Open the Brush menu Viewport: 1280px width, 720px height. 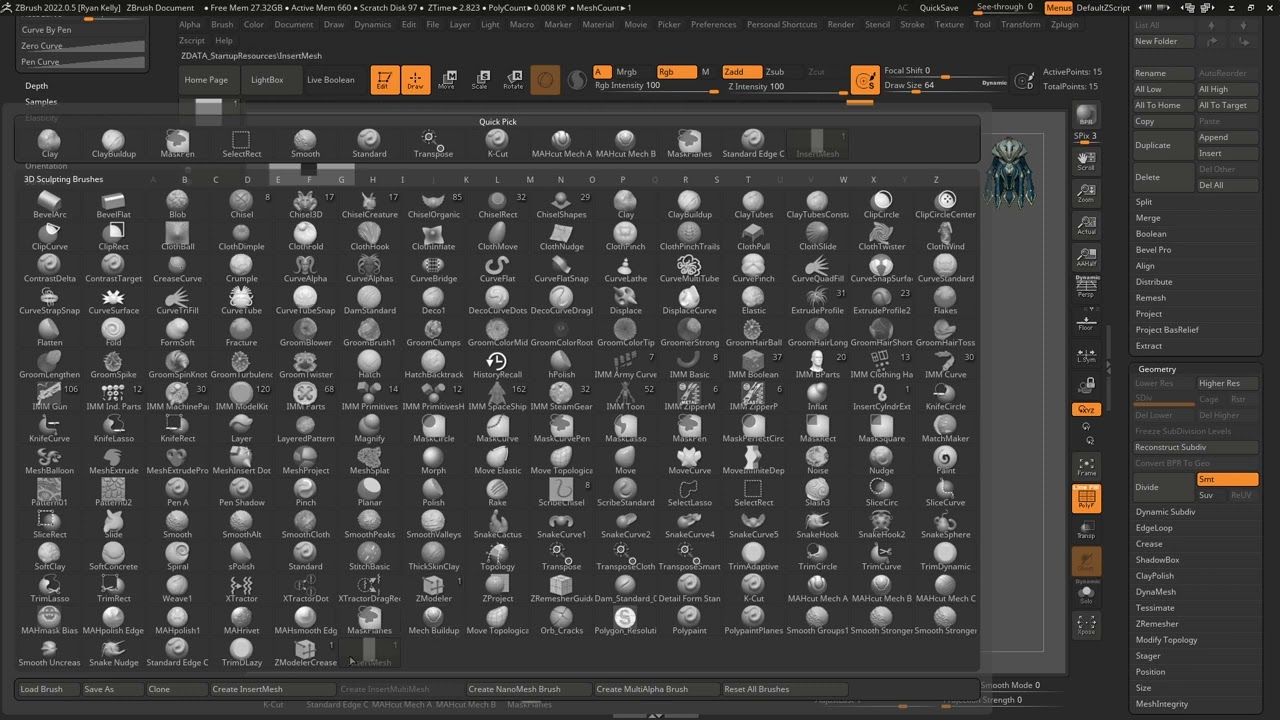pos(222,24)
